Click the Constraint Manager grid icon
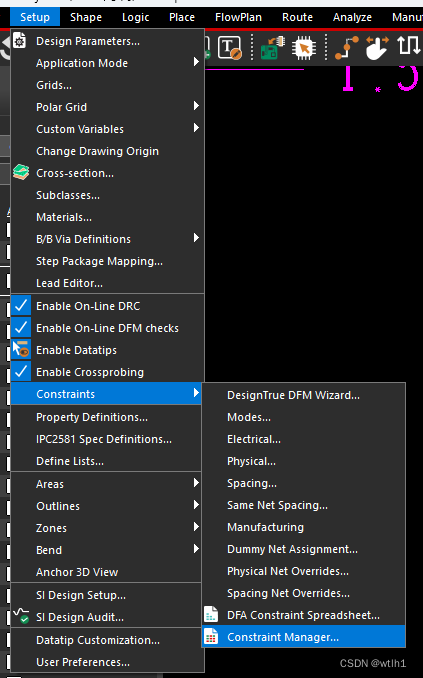 pyautogui.click(x=211, y=636)
